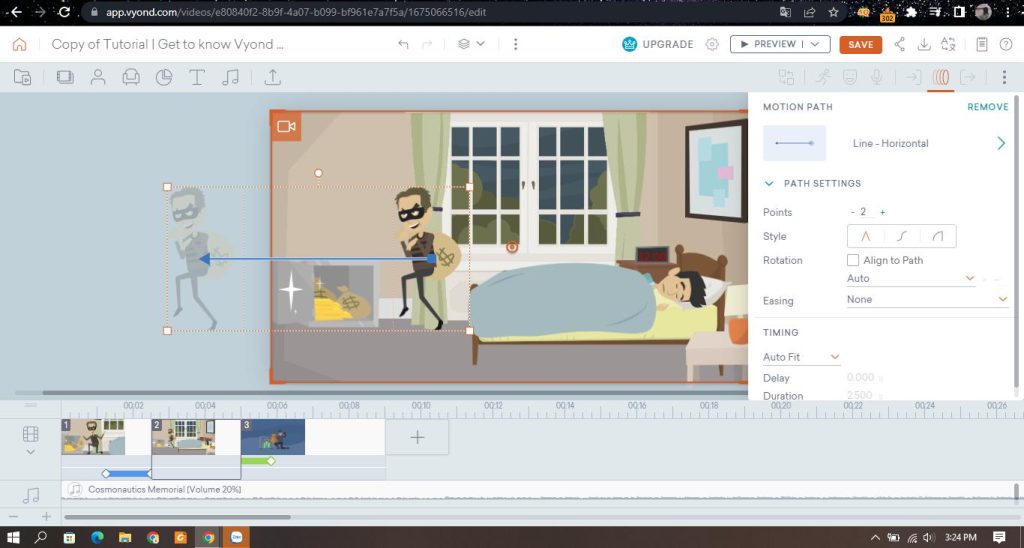Save the video
This screenshot has width=1024, height=548.
coord(861,44)
